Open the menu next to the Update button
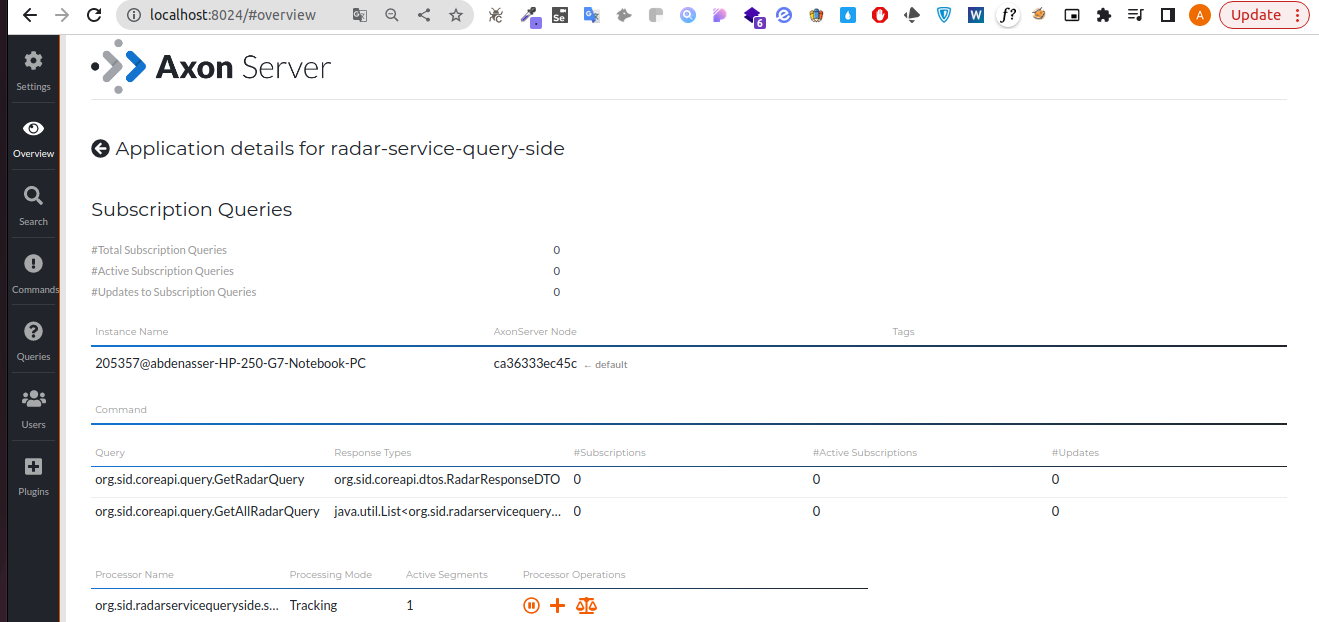Screen dimensions: 1319x622 click(x=1295, y=15)
